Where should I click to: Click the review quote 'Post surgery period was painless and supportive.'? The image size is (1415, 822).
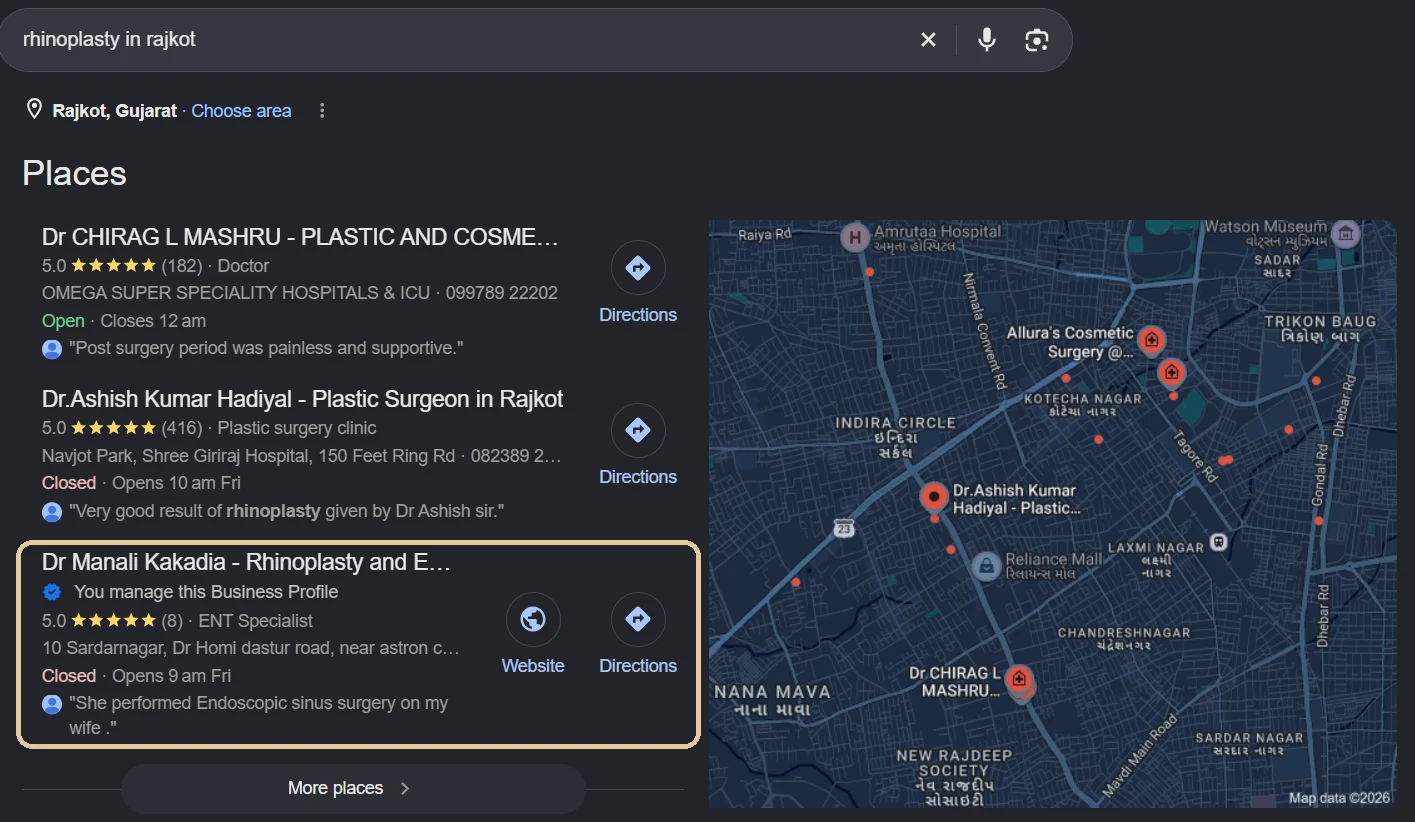coord(266,349)
